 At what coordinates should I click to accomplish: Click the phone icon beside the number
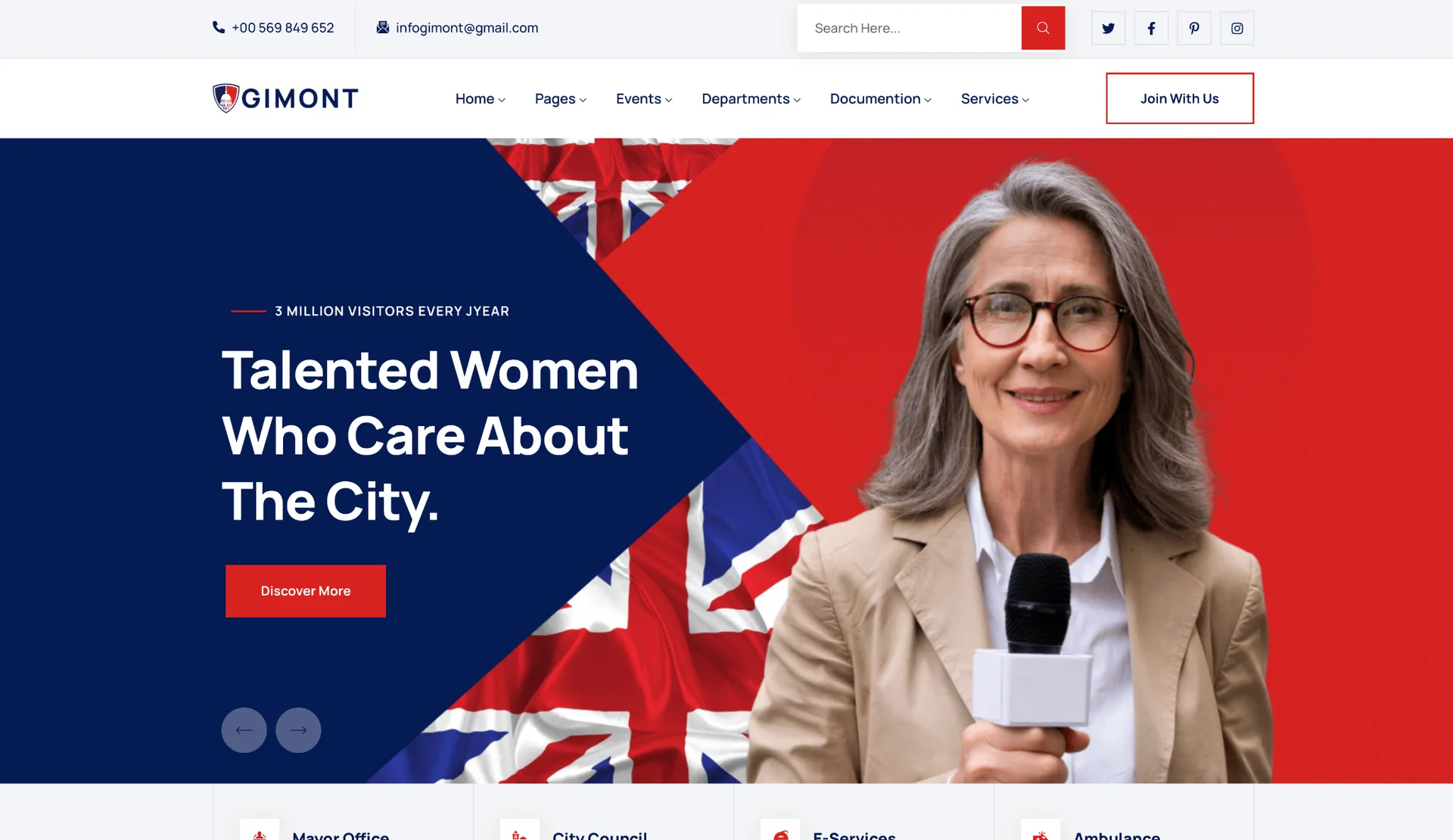[219, 27]
